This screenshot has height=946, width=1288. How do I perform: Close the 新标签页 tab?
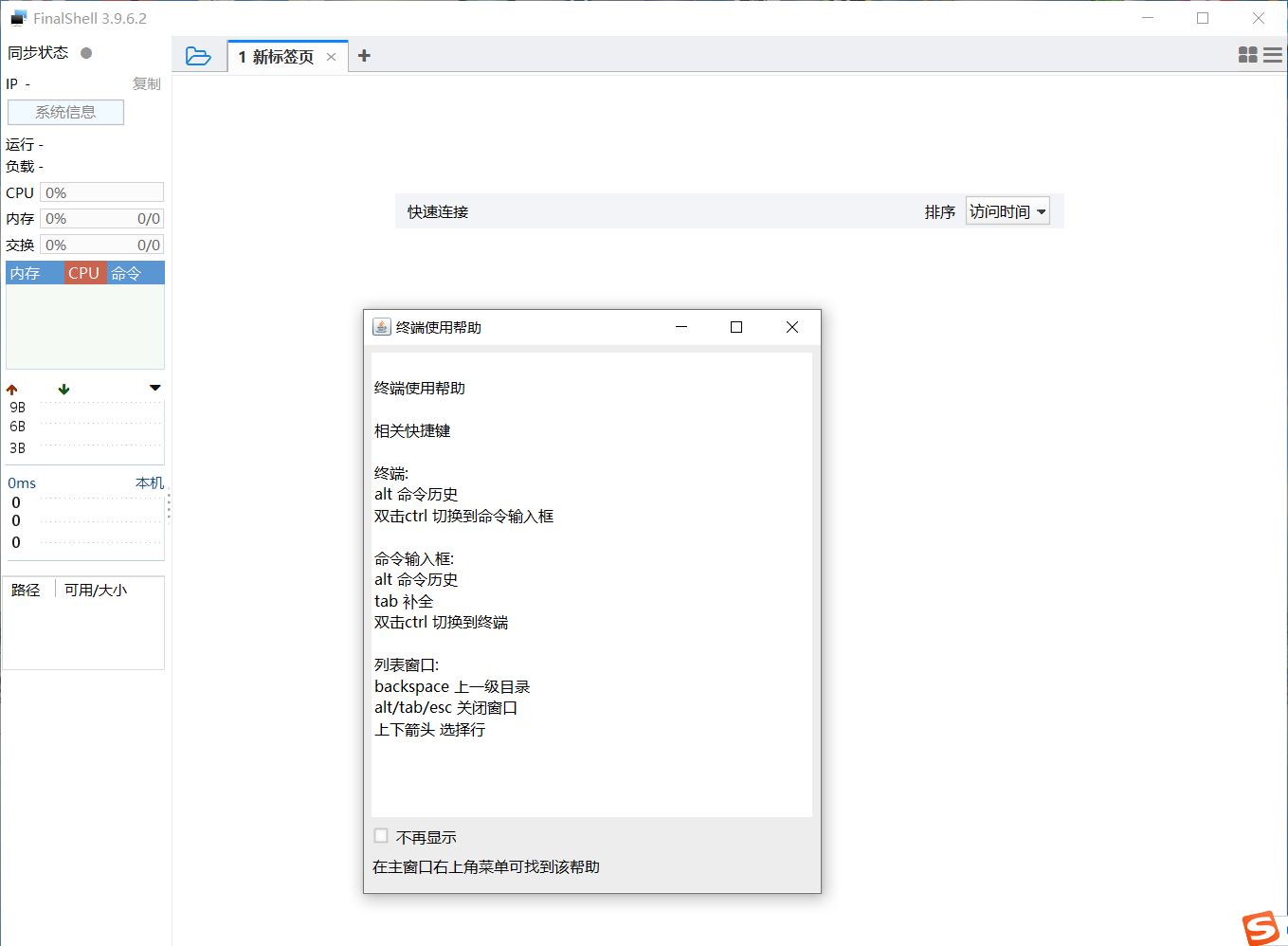(x=331, y=57)
